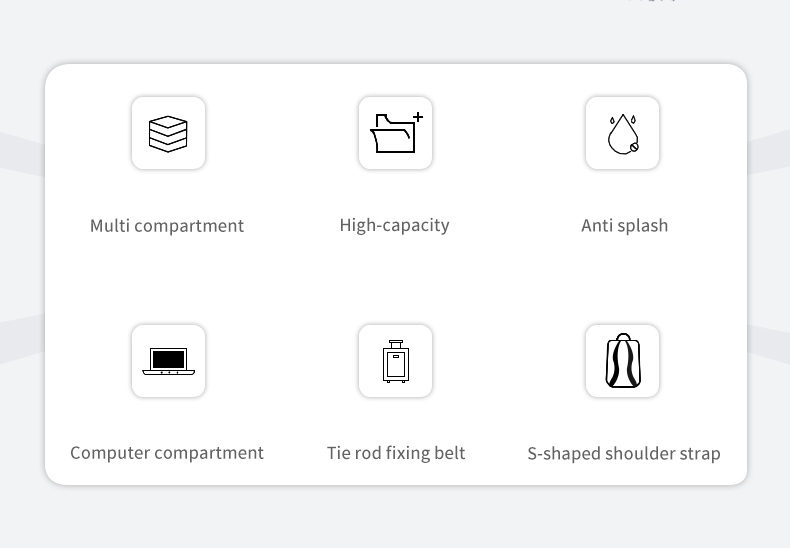Click the small crossed circle on the droplet icon
The width and height of the screenshot is (790, 548).
pos(634,147)
